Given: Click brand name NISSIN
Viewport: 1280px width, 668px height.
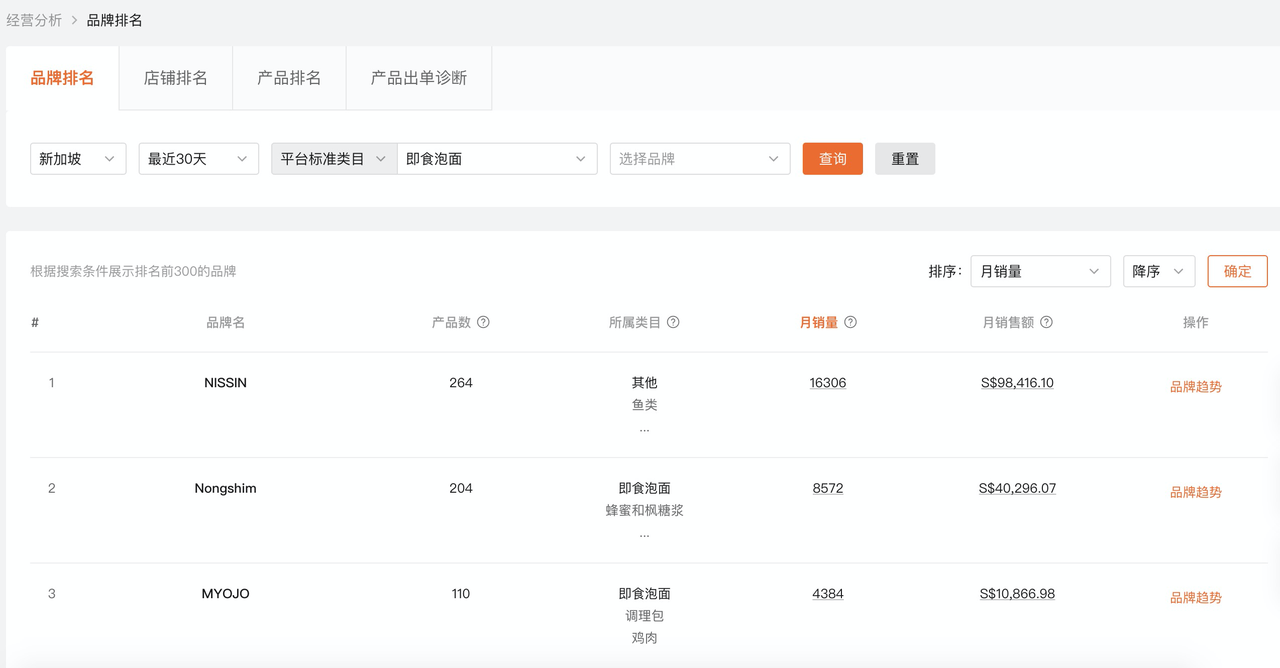Looking at the screenshot, I should (225, 383).
